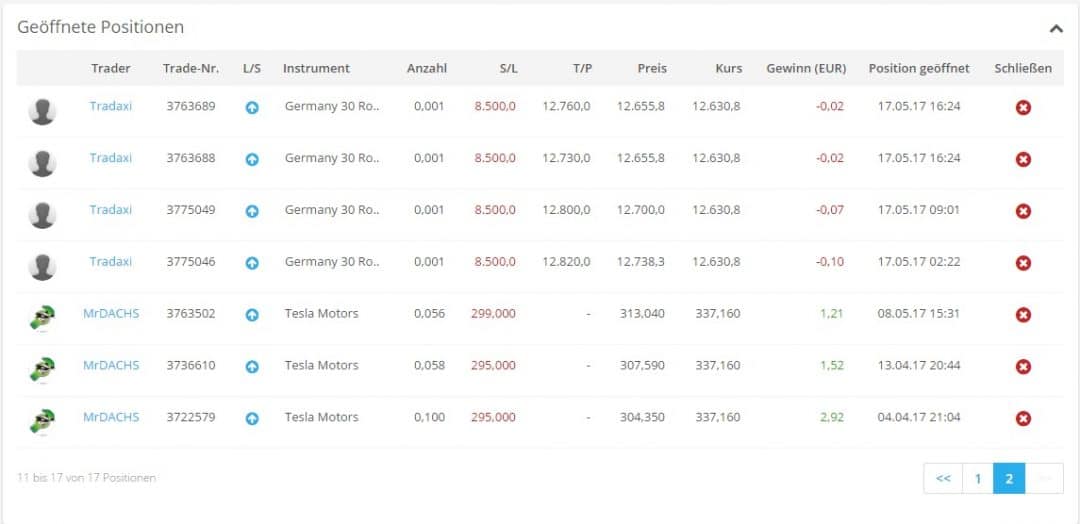Select page 2 in pagination

(x=1009, y=479)
